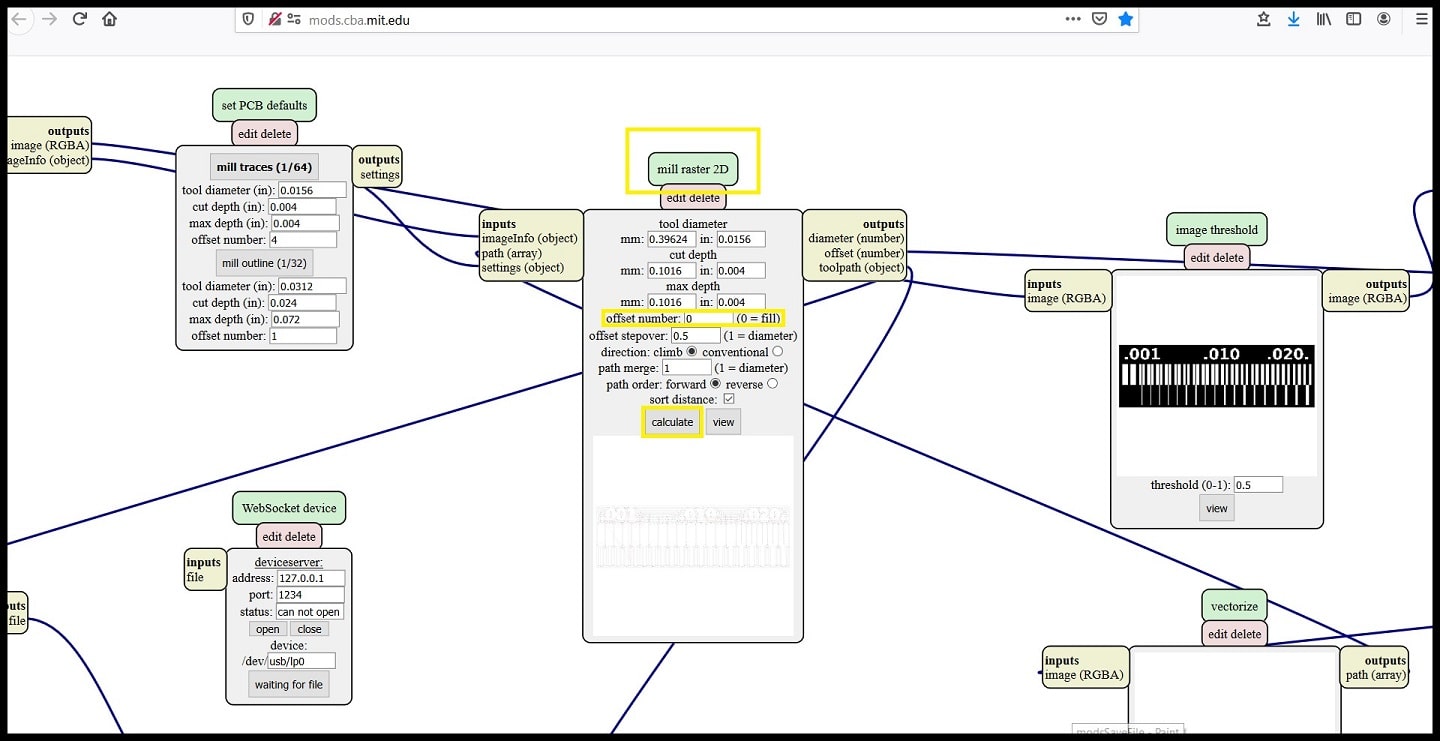Click delete under image threshold title
This screenshot has height=741, width=1440.
(x=1229, y=258)
